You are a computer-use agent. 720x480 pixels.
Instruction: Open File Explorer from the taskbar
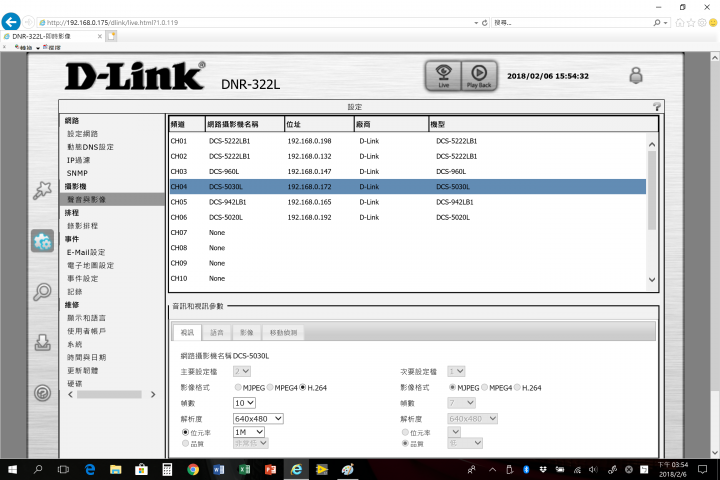[x=115, y=469]
